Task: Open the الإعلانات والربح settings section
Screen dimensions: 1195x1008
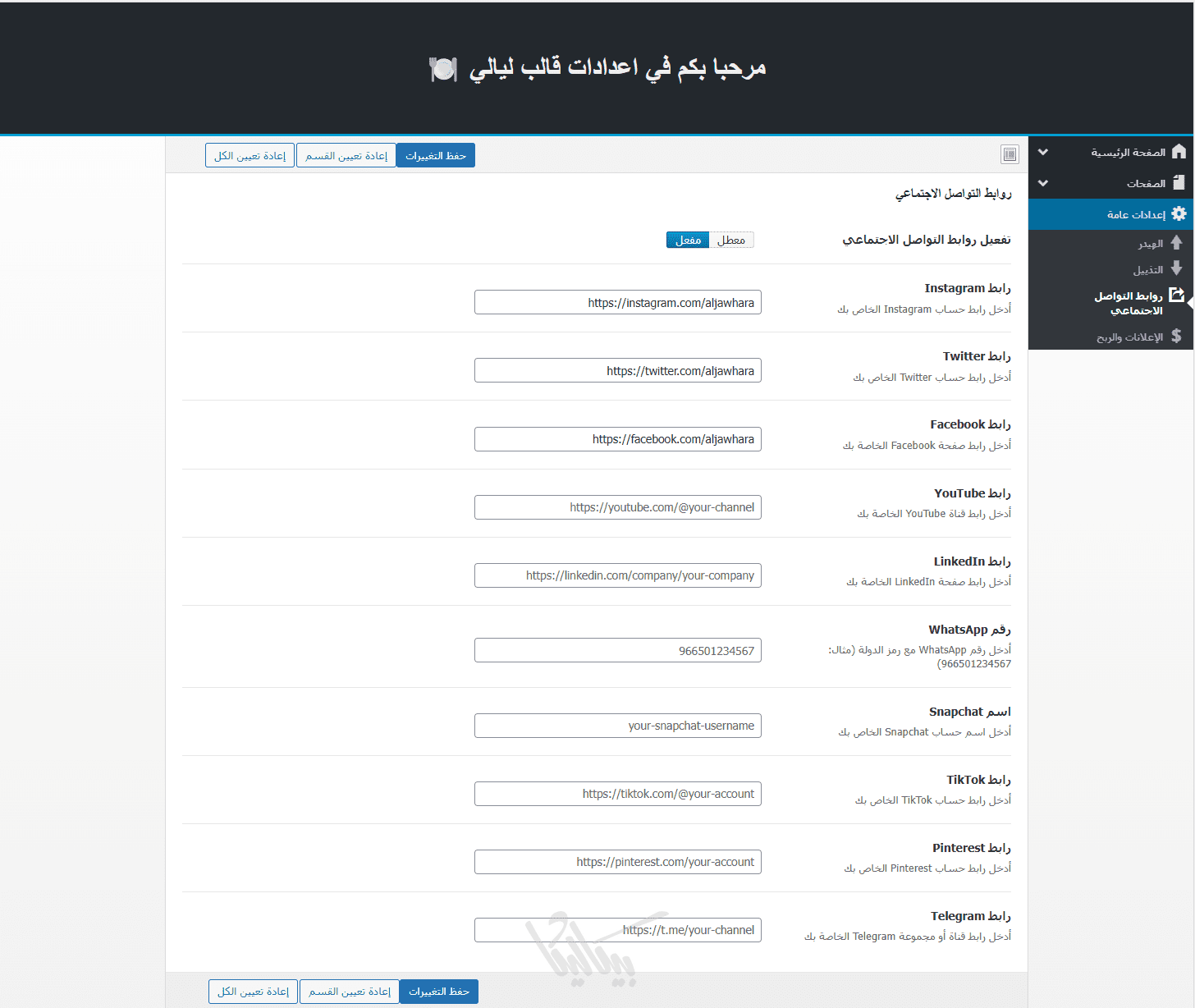Action: pos(1129,337)
